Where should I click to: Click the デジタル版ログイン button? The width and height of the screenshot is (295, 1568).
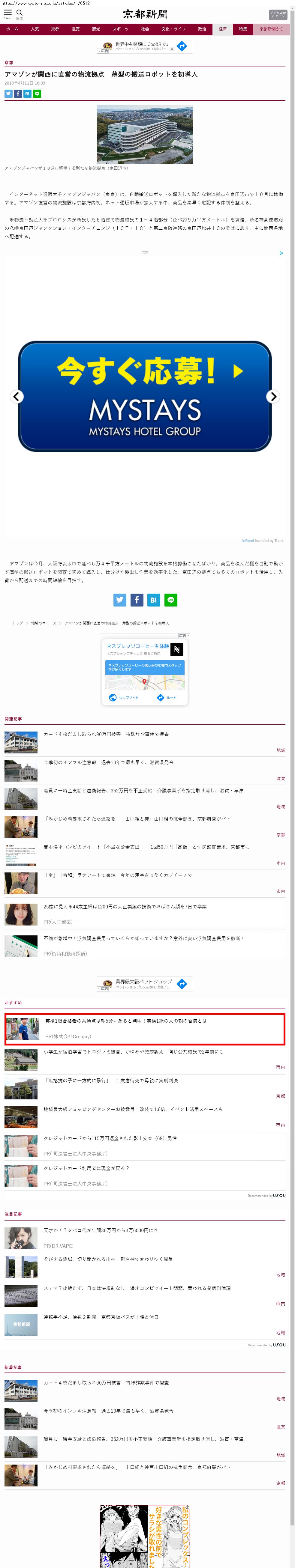click(277, 15)
